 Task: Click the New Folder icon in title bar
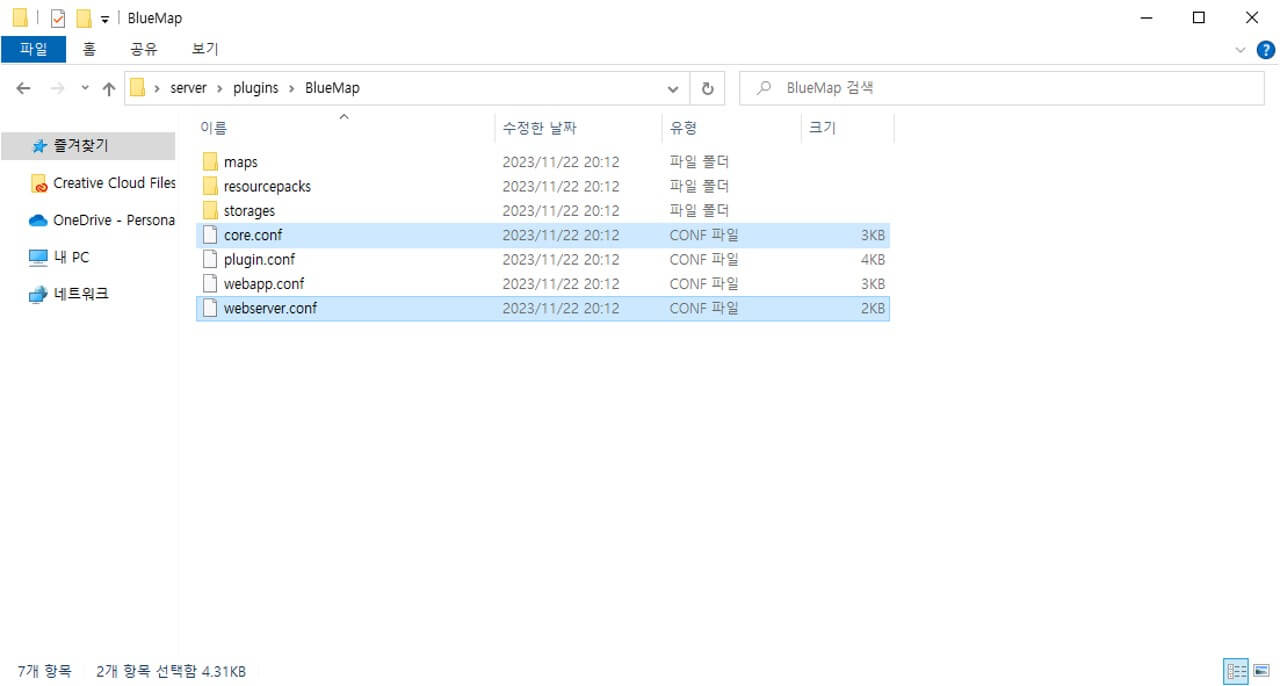coord(84,18)
